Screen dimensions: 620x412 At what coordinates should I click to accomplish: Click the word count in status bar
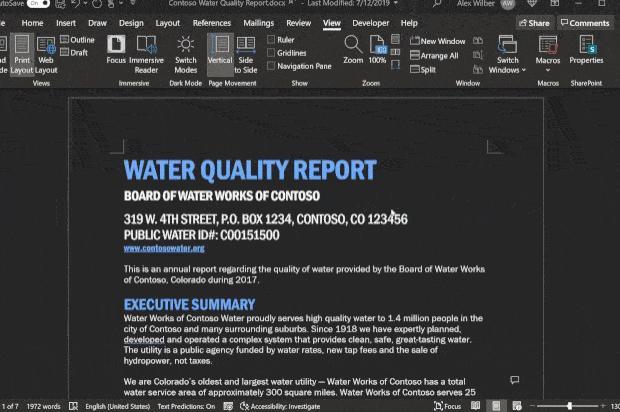click(43, 407)
